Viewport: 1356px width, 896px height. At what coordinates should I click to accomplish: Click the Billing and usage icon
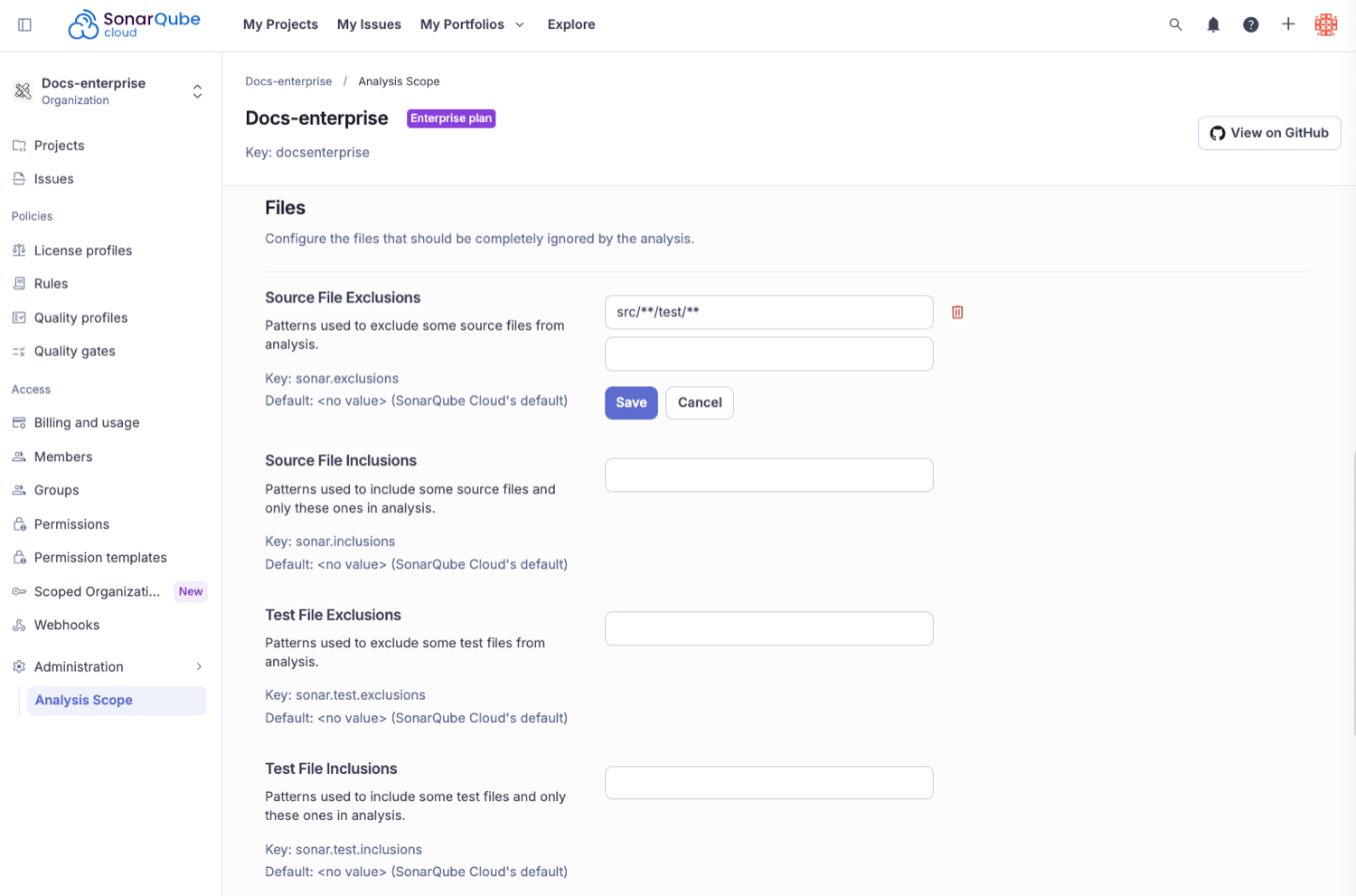19,422
